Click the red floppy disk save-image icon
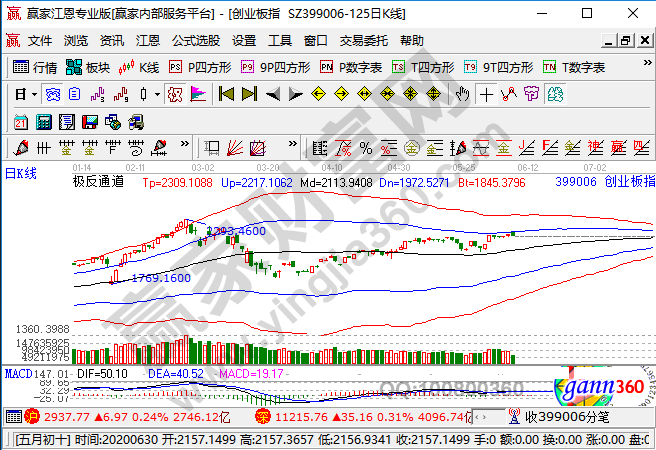656x450 pixels. pos(90,122)
